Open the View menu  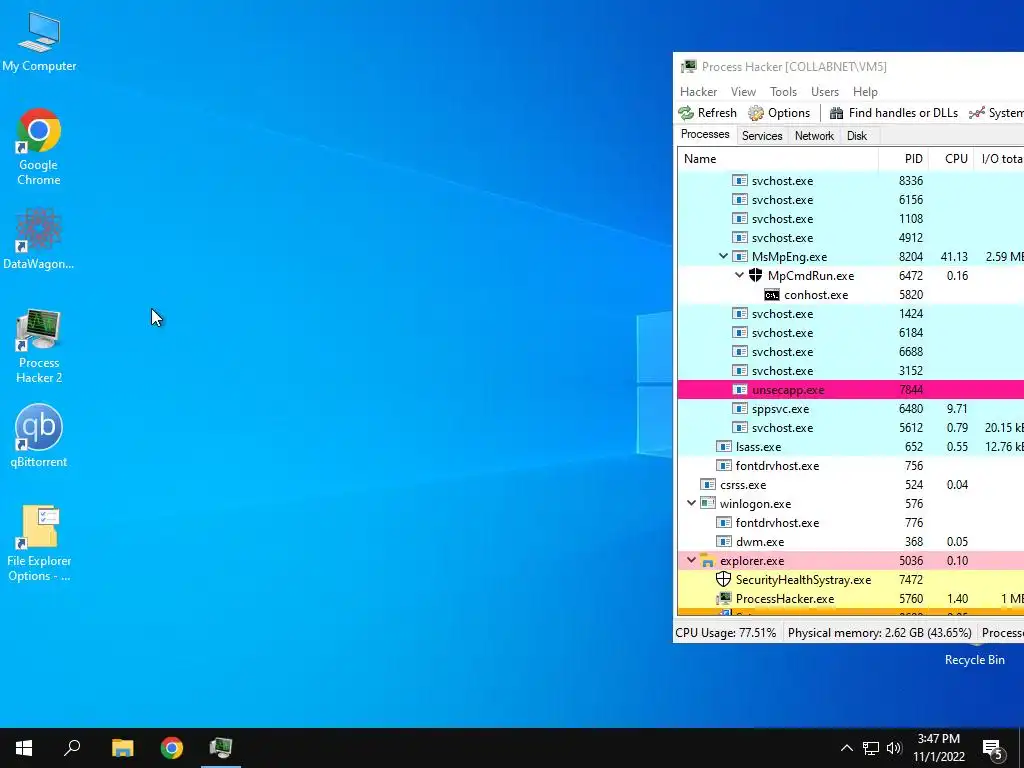point(743,91)
